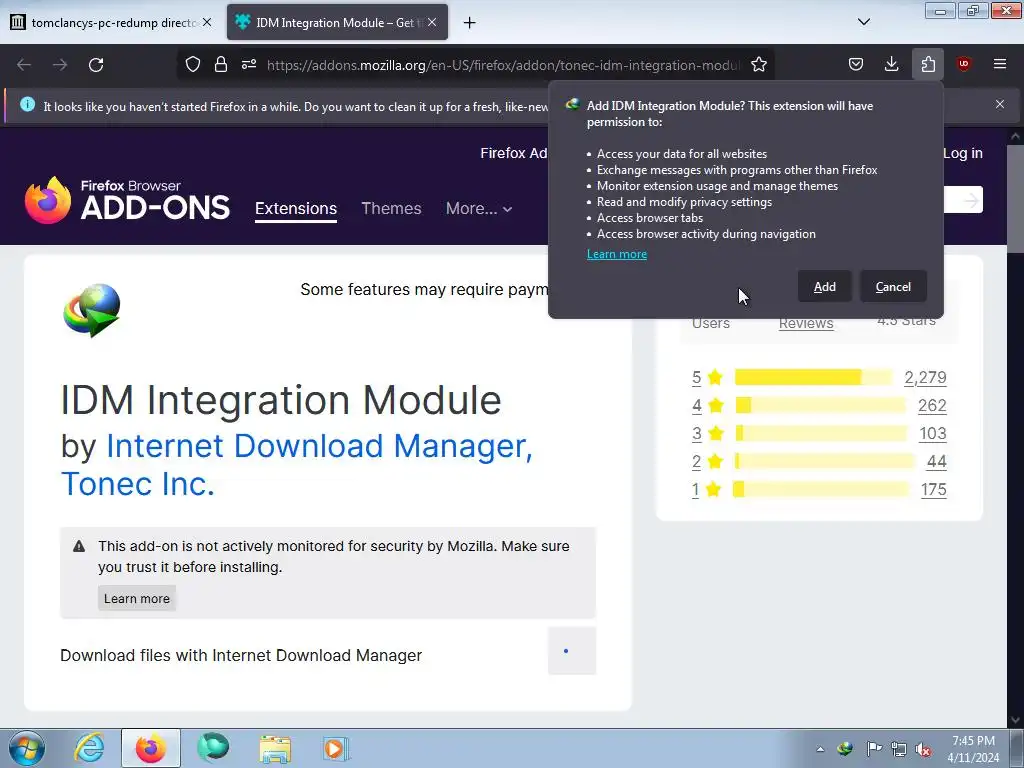Open Internet Download Manager, Tonec Inc. author link
The image size is (1024, 768).
tap(296, 464)
